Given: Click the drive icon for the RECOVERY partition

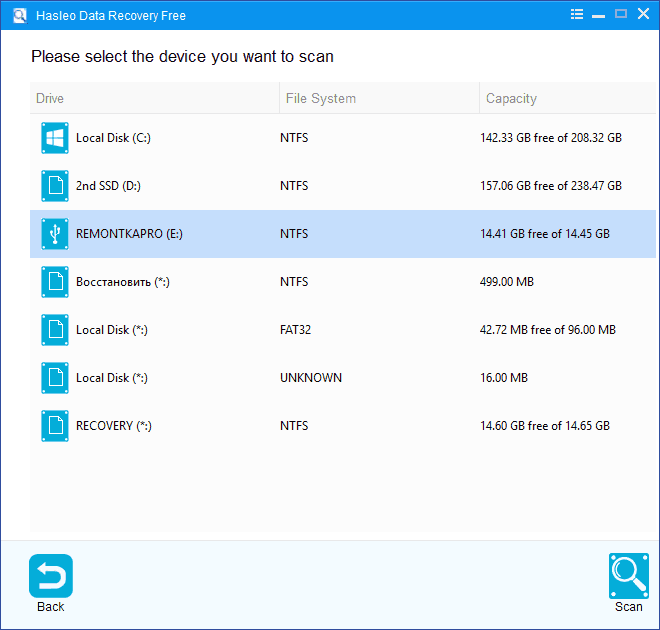Looking at the screenshot, I should pos(55,426).
